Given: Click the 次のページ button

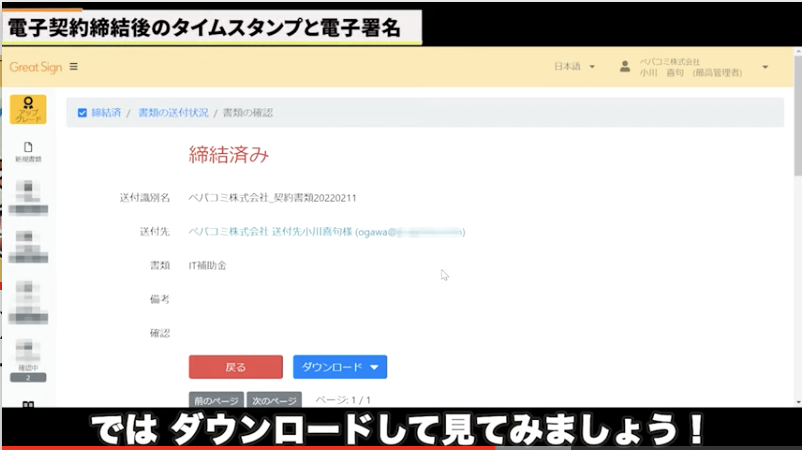Looking at the screenshot, I should pyautogui.click(x=273, y=400).
